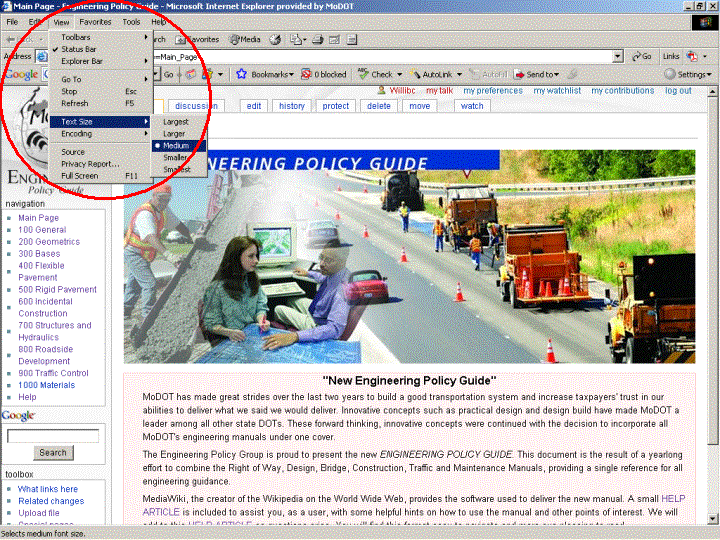The image size is (720, 540).
Task: Open the Tools menu
Action: coord(131,22)
